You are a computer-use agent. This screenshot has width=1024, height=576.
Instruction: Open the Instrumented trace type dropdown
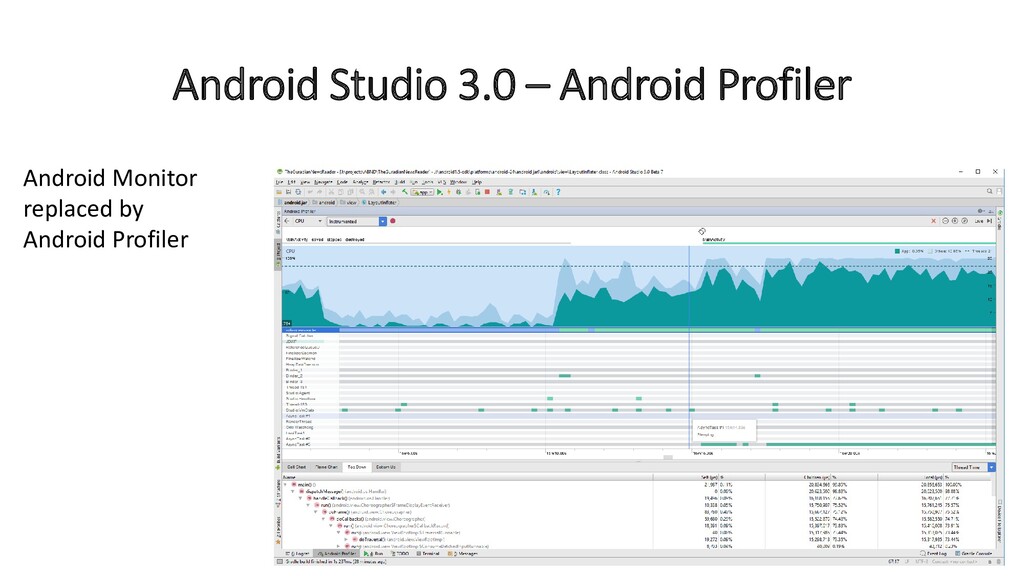[357, 221]
